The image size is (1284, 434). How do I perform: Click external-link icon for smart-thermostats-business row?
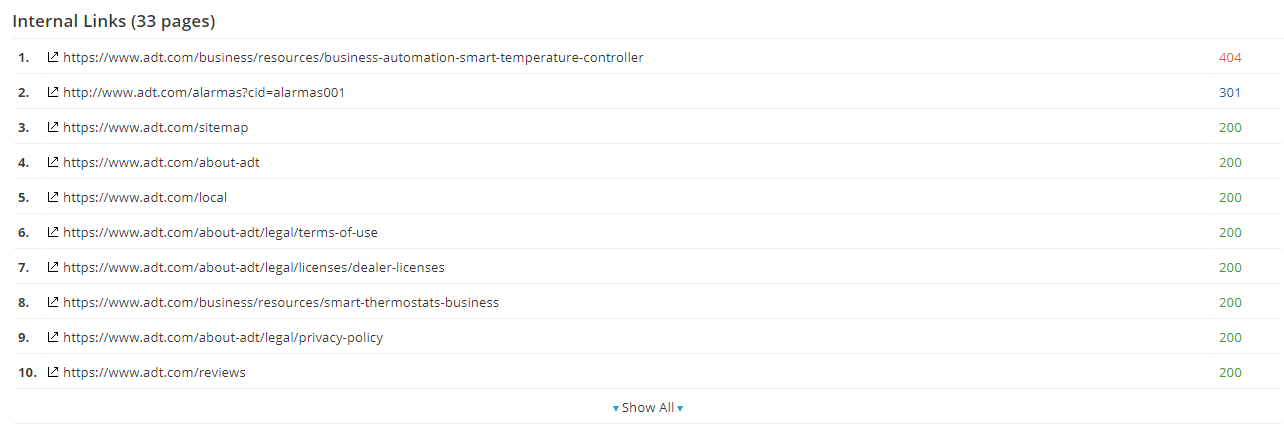(x=53, y=303)
